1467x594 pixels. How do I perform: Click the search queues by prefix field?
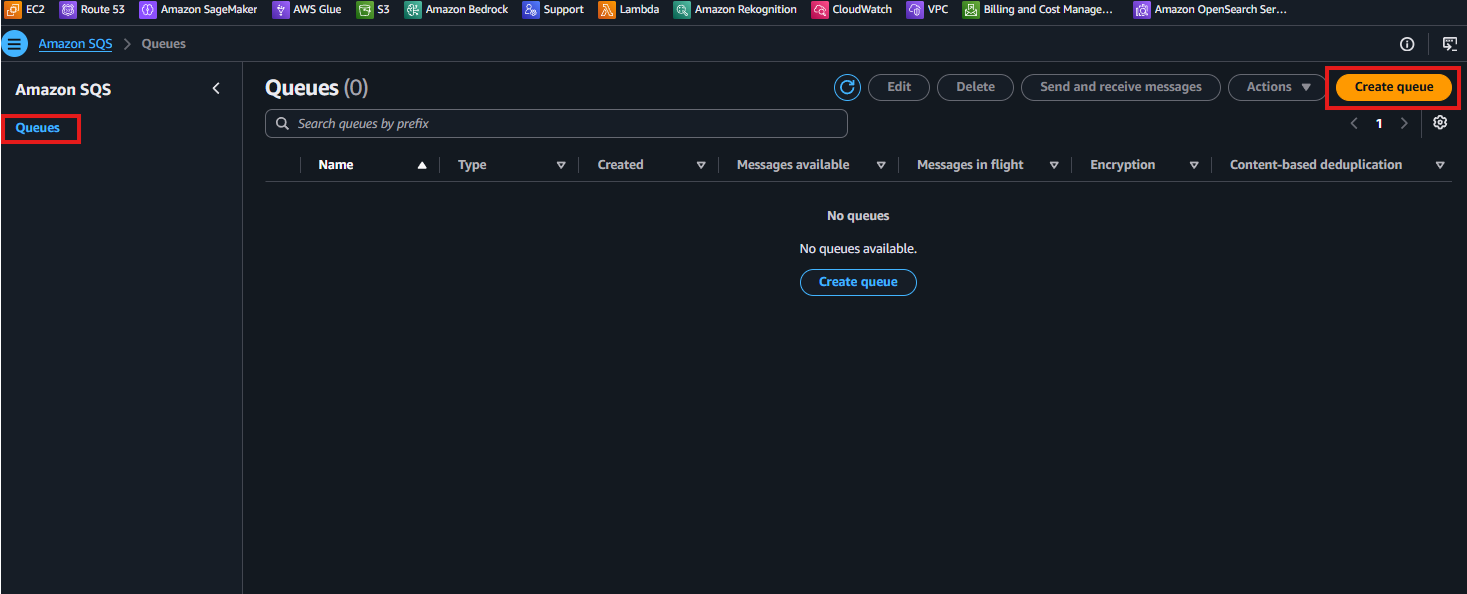tap(556, 124)
